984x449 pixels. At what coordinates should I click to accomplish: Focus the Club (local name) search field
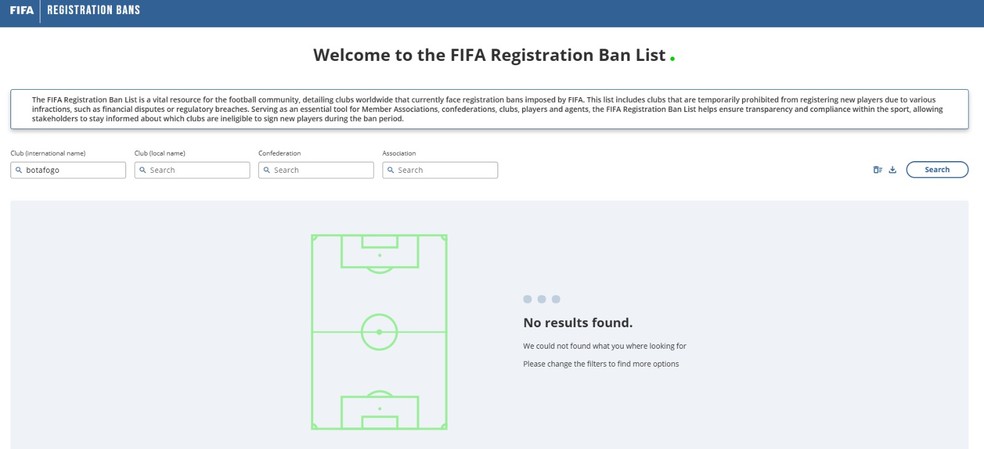[x=192, y=170]
